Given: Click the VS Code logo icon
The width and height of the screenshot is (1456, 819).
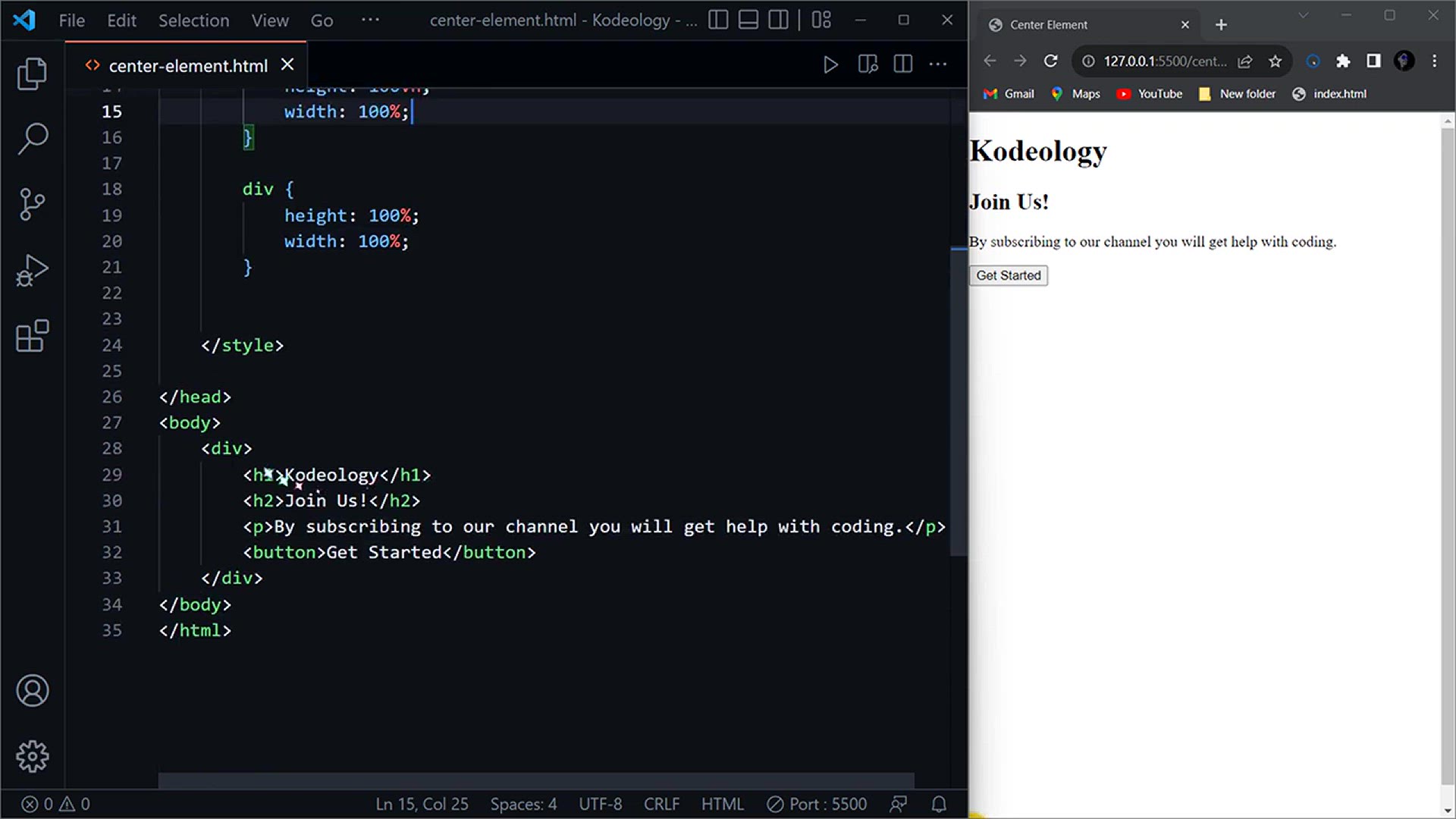Looking at the screenshot, I should click(x=24, y=20).
